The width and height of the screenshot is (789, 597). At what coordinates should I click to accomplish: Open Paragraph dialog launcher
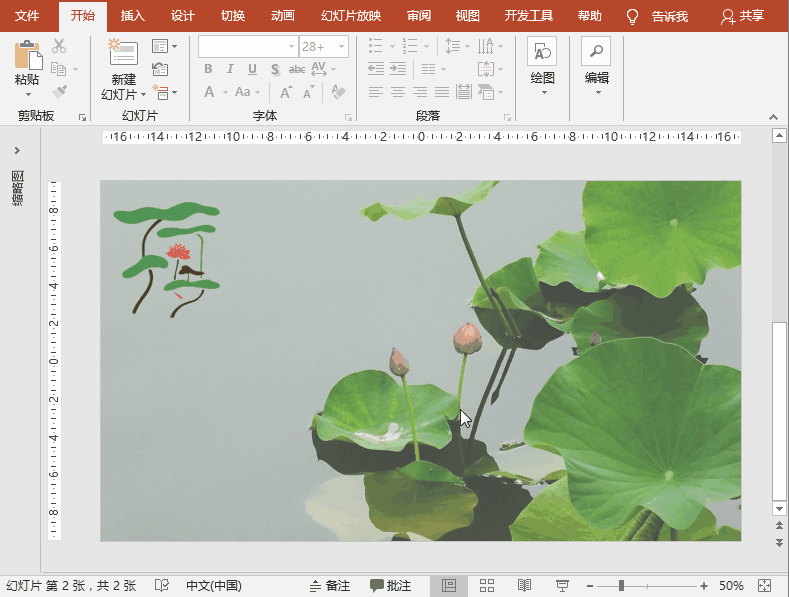pyautogui.click(x=507, y=117)
